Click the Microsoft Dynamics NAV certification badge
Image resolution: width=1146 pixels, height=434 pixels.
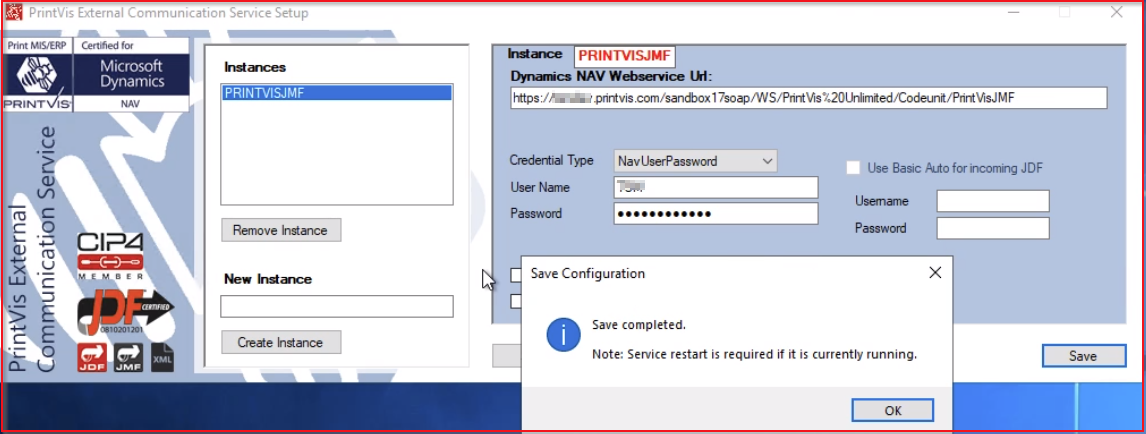pos(130,75)
